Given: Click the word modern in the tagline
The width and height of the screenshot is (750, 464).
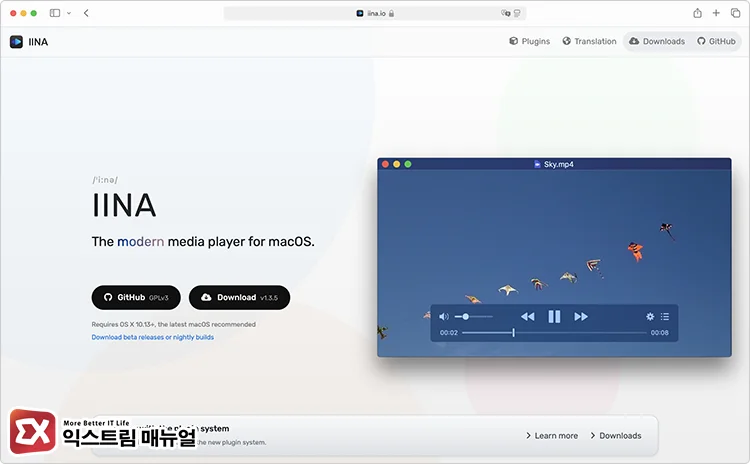Looking at the screenshot, I should (141, 242).
